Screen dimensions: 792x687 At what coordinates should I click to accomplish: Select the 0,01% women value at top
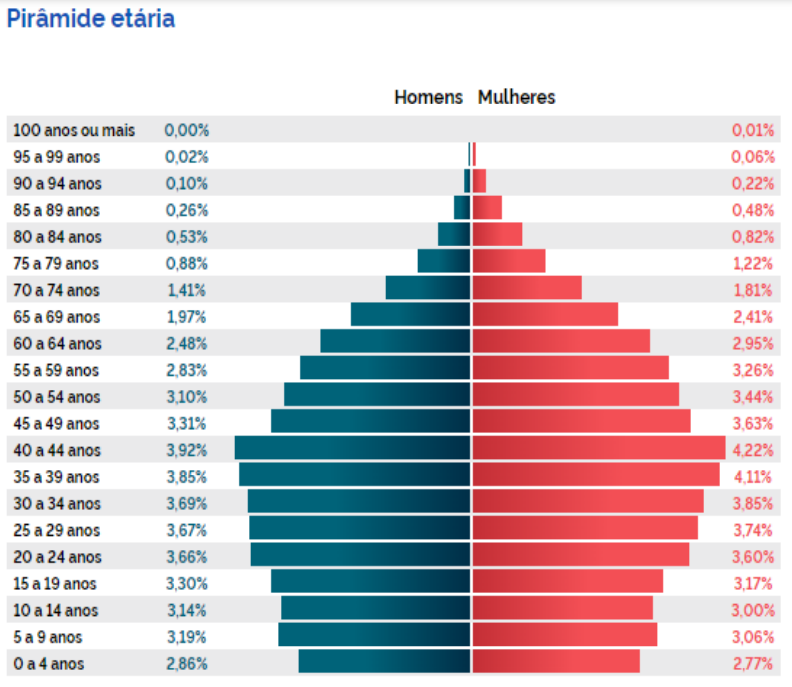point(753,130)
